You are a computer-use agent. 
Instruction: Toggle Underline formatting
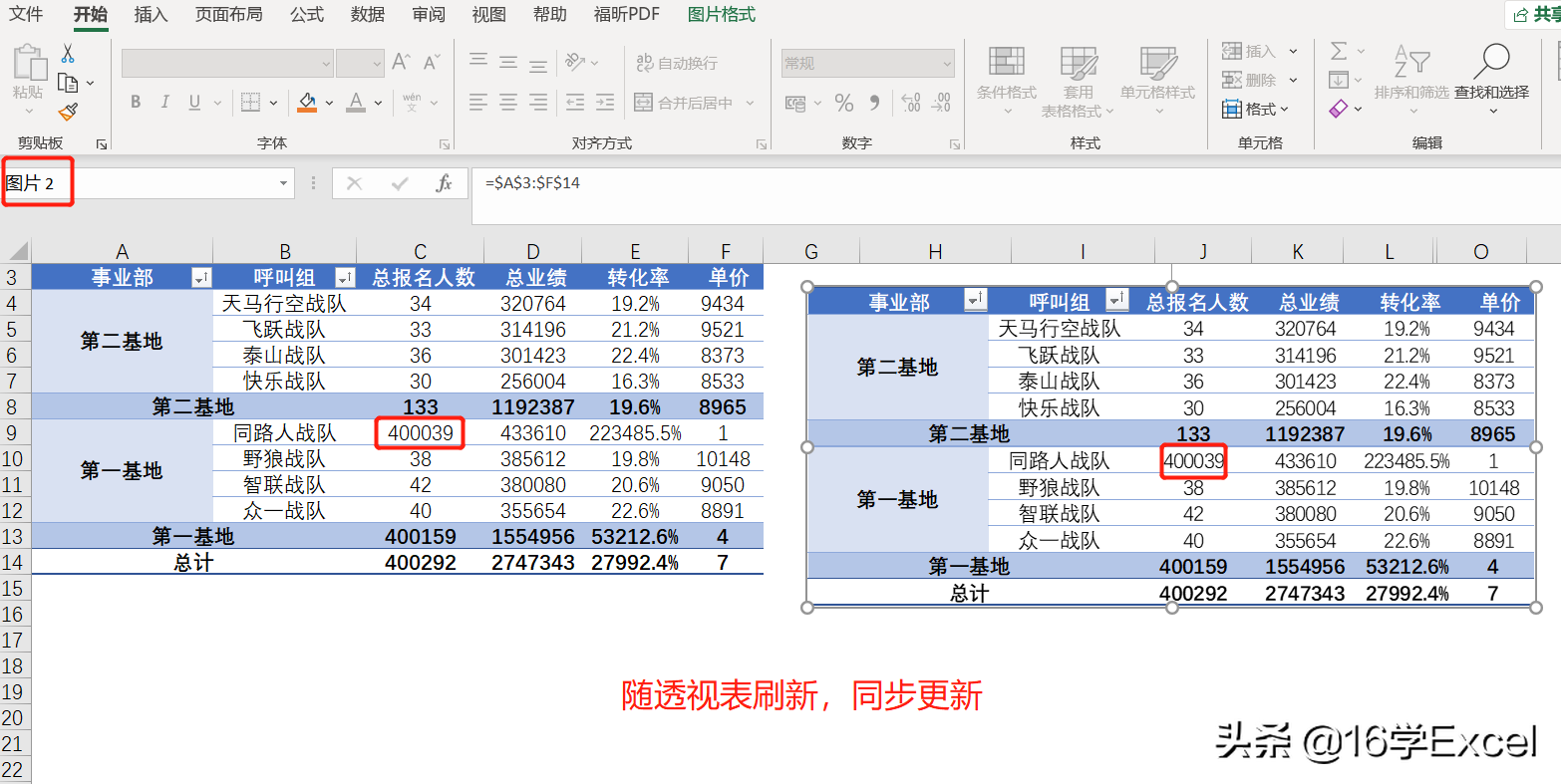click(x=193, y=103)
